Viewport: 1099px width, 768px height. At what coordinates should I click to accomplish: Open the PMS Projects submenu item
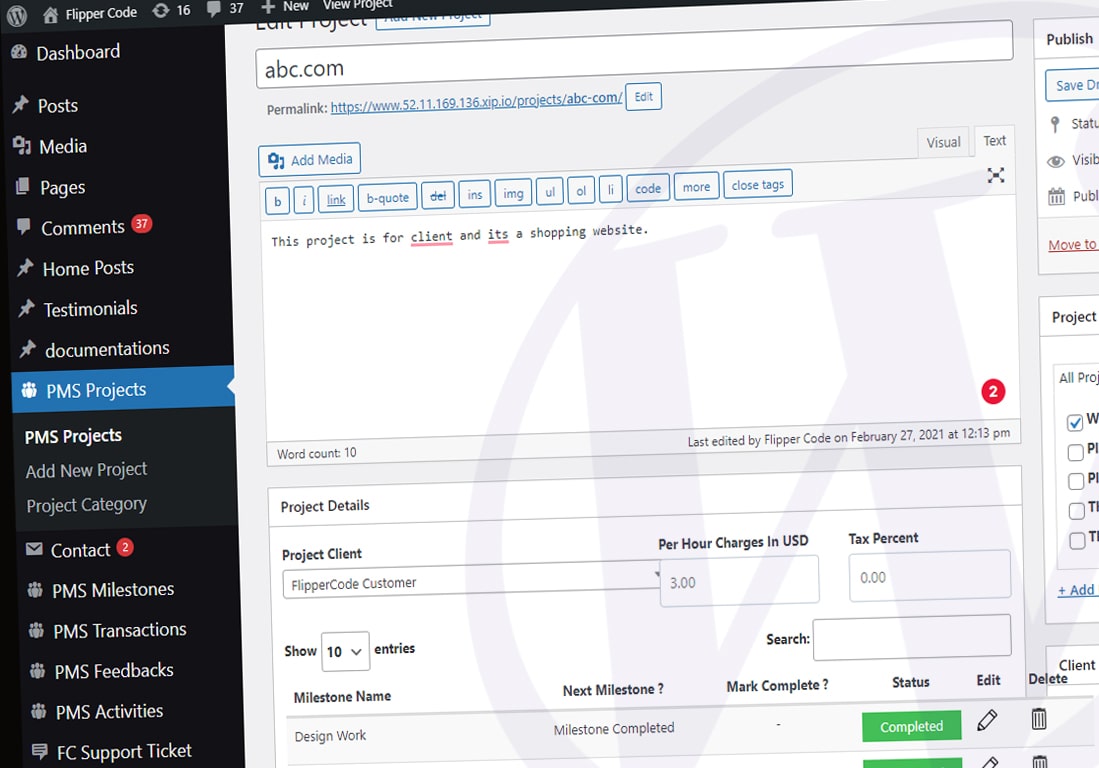pyautogui.click(x=73, y=436)
